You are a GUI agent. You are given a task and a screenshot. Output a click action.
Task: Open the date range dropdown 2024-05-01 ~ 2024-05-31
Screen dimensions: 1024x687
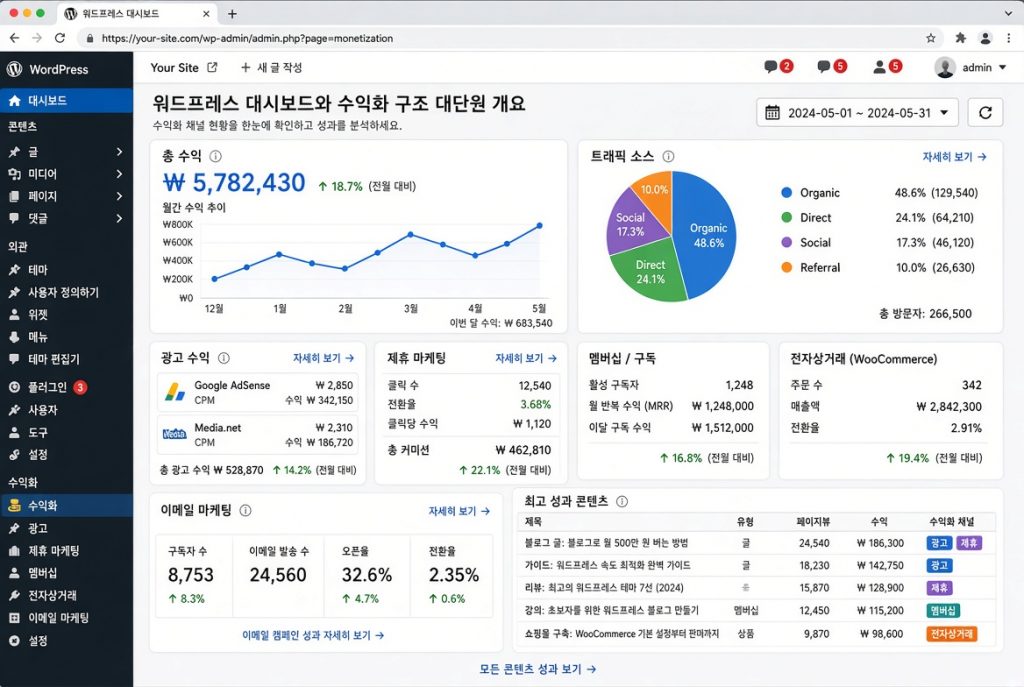click(857, 112)
